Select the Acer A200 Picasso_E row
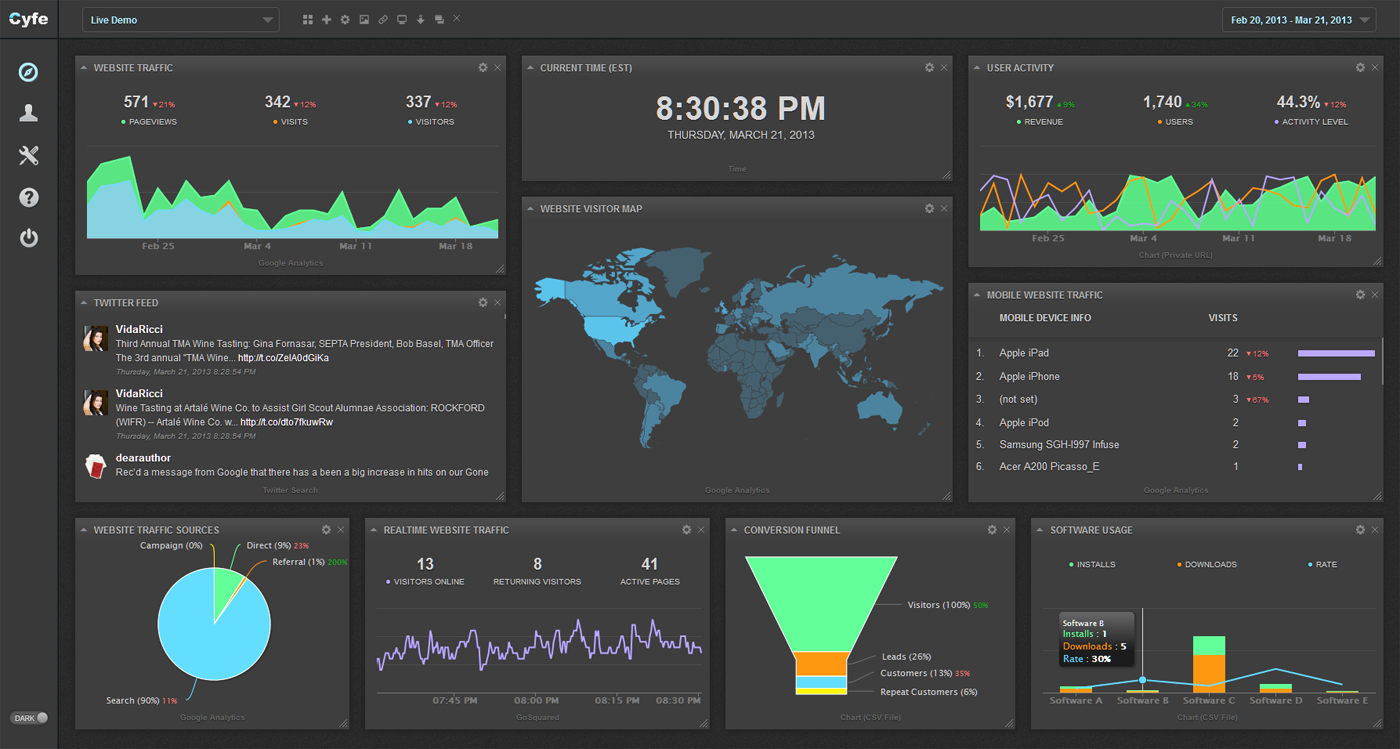Screen dimensions: 1400x749 pos(1174,466)
